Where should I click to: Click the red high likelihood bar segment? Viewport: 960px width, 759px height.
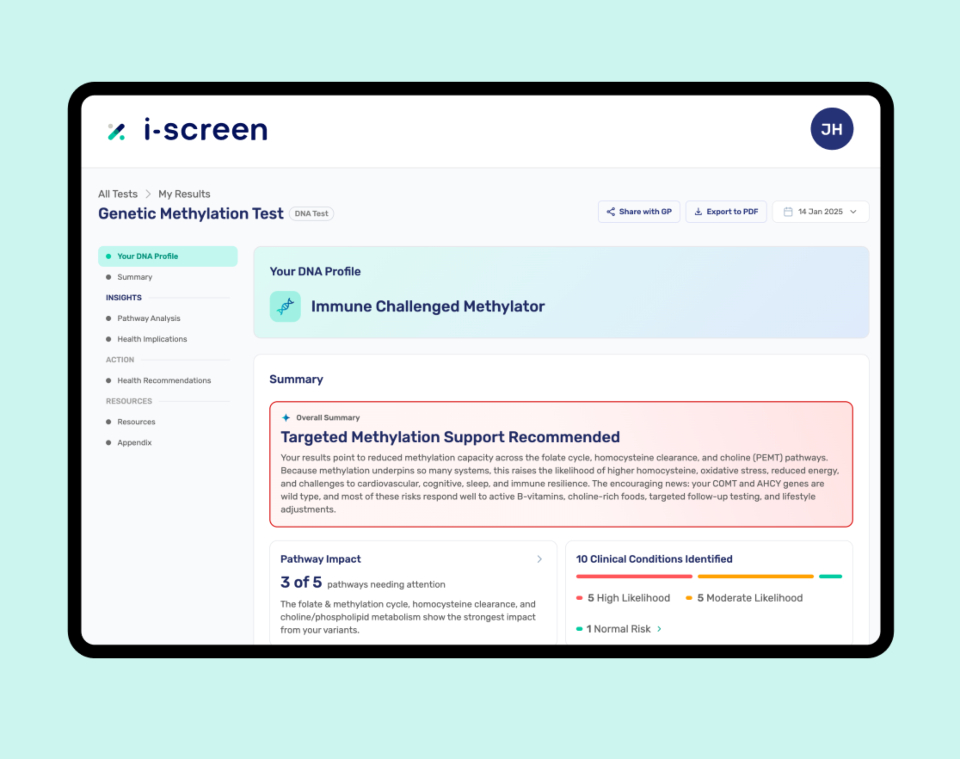click(634, 577)
